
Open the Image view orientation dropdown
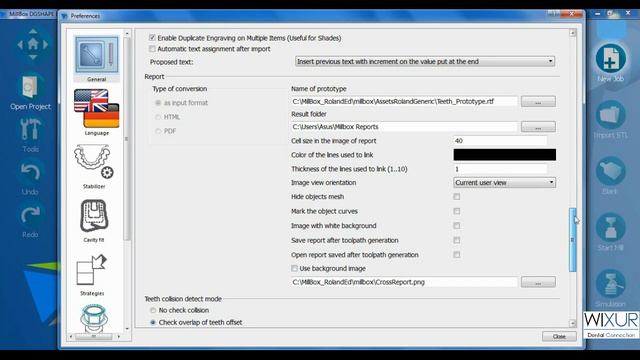tap(504, 182)
